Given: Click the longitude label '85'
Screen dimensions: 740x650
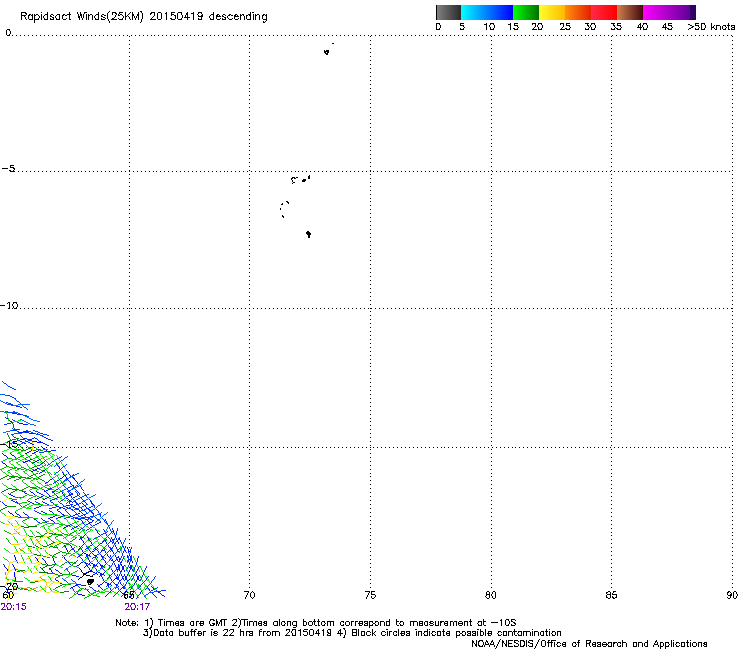Looking at the screenshot, I should [611, 595].
